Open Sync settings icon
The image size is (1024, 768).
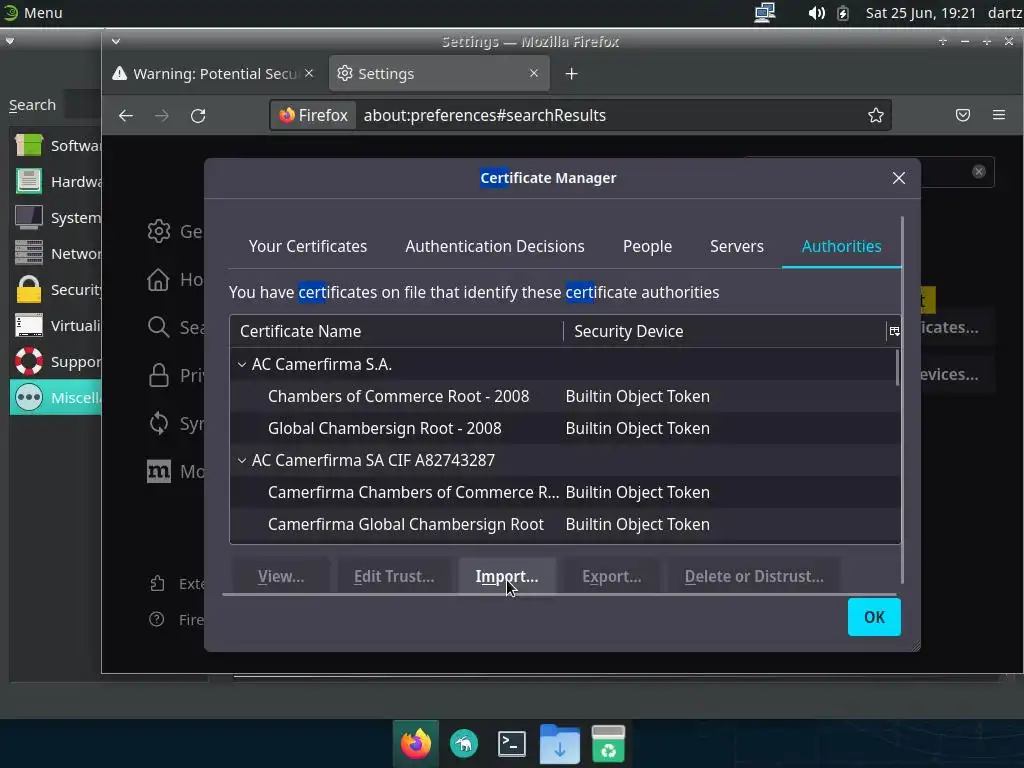(x=159, y=423)
